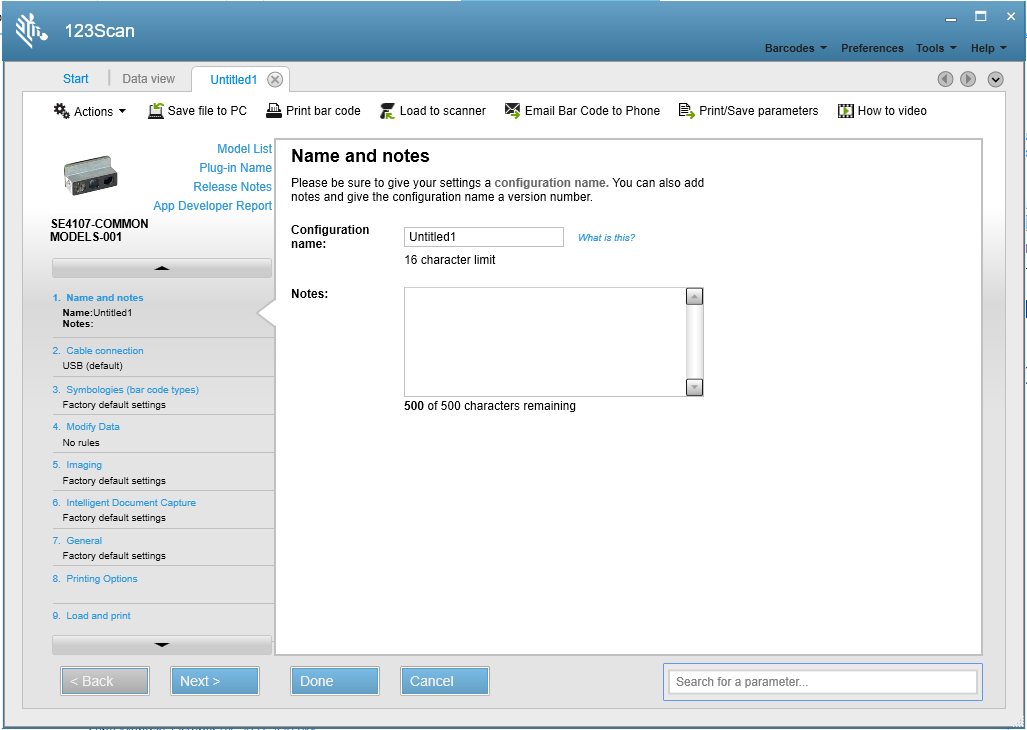
Task: Click the Email Bar Code to Phone icon
Action: point(512,111)
